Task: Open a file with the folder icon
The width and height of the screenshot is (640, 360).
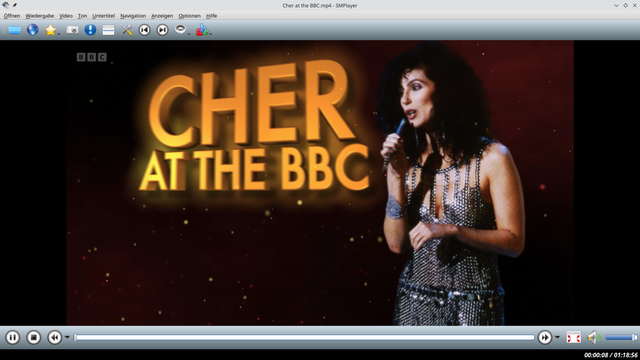Action: tap(14, 30)
